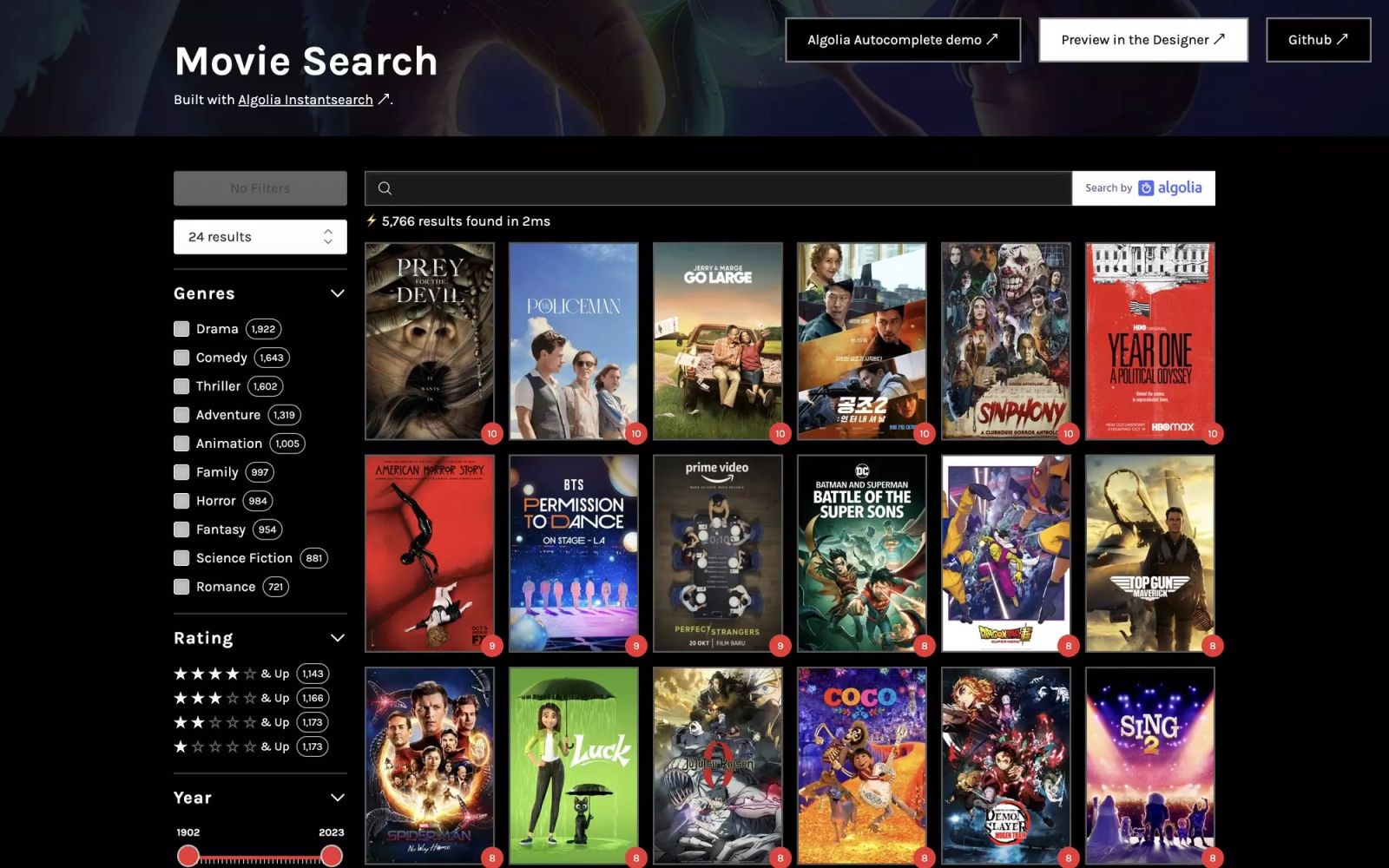Filter by 3 stars & Up rating

[x=251, y=698]
